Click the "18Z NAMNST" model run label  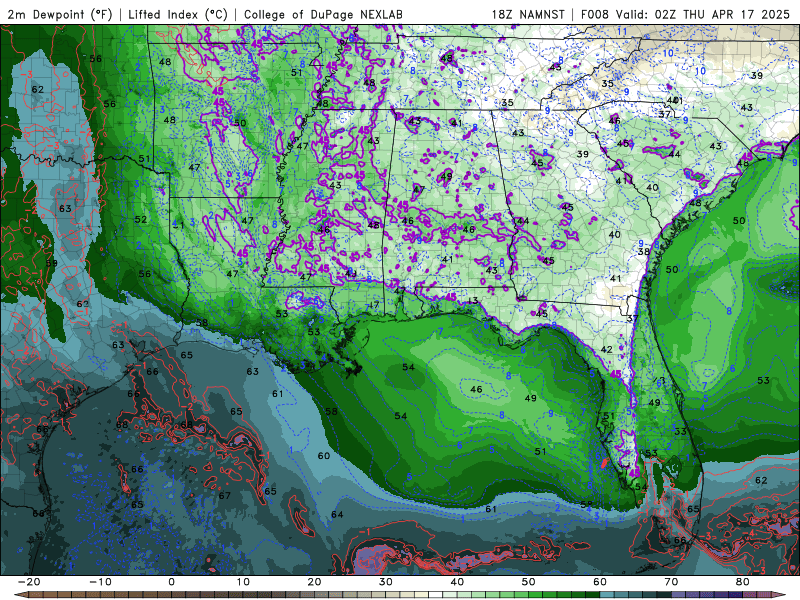pyautogui.click(x=528, y=14)
